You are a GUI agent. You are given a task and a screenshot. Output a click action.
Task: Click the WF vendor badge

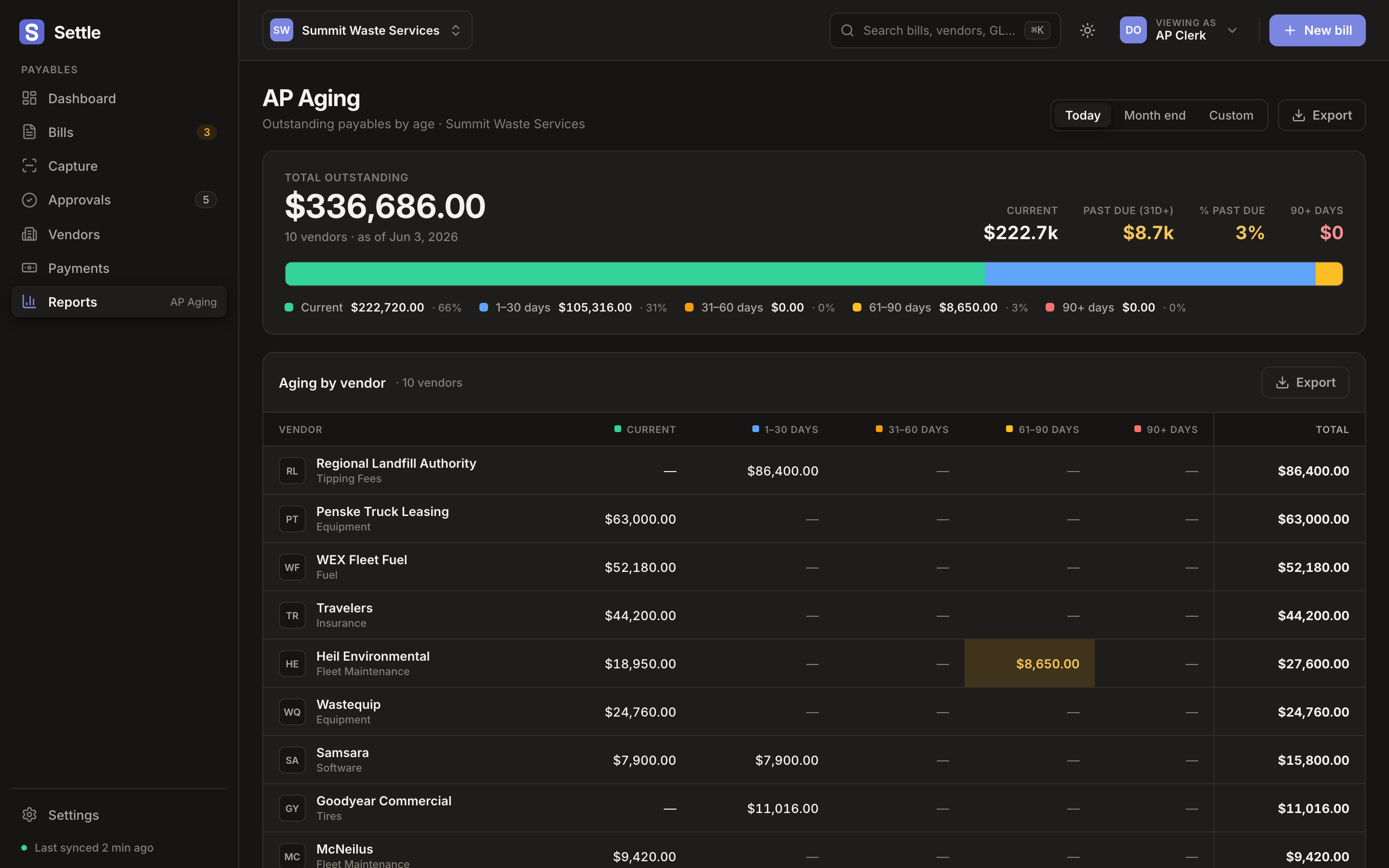pos(292,567)
